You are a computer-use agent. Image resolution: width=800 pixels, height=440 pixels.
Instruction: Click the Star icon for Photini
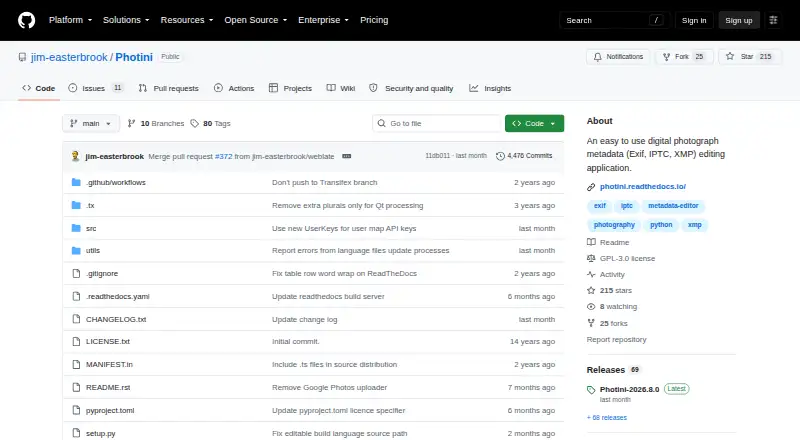click(x=730, y=57)
